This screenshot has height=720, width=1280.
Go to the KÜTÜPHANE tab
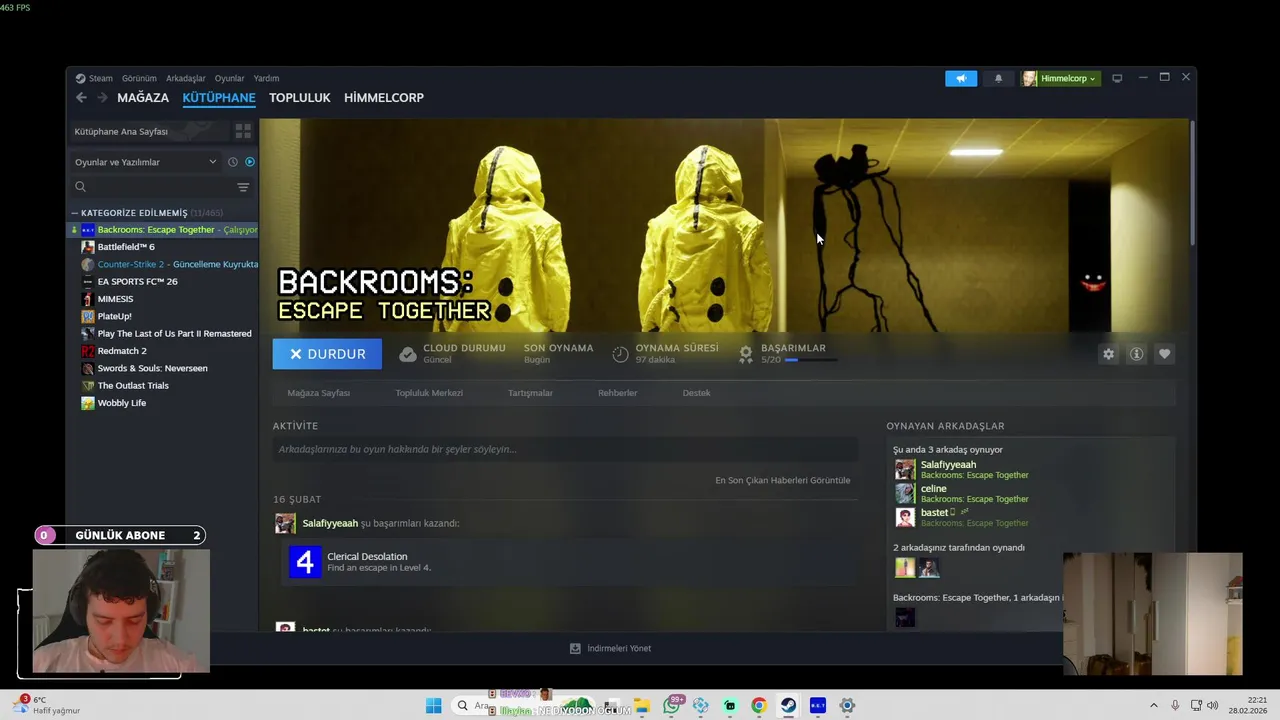click(219, 97)
